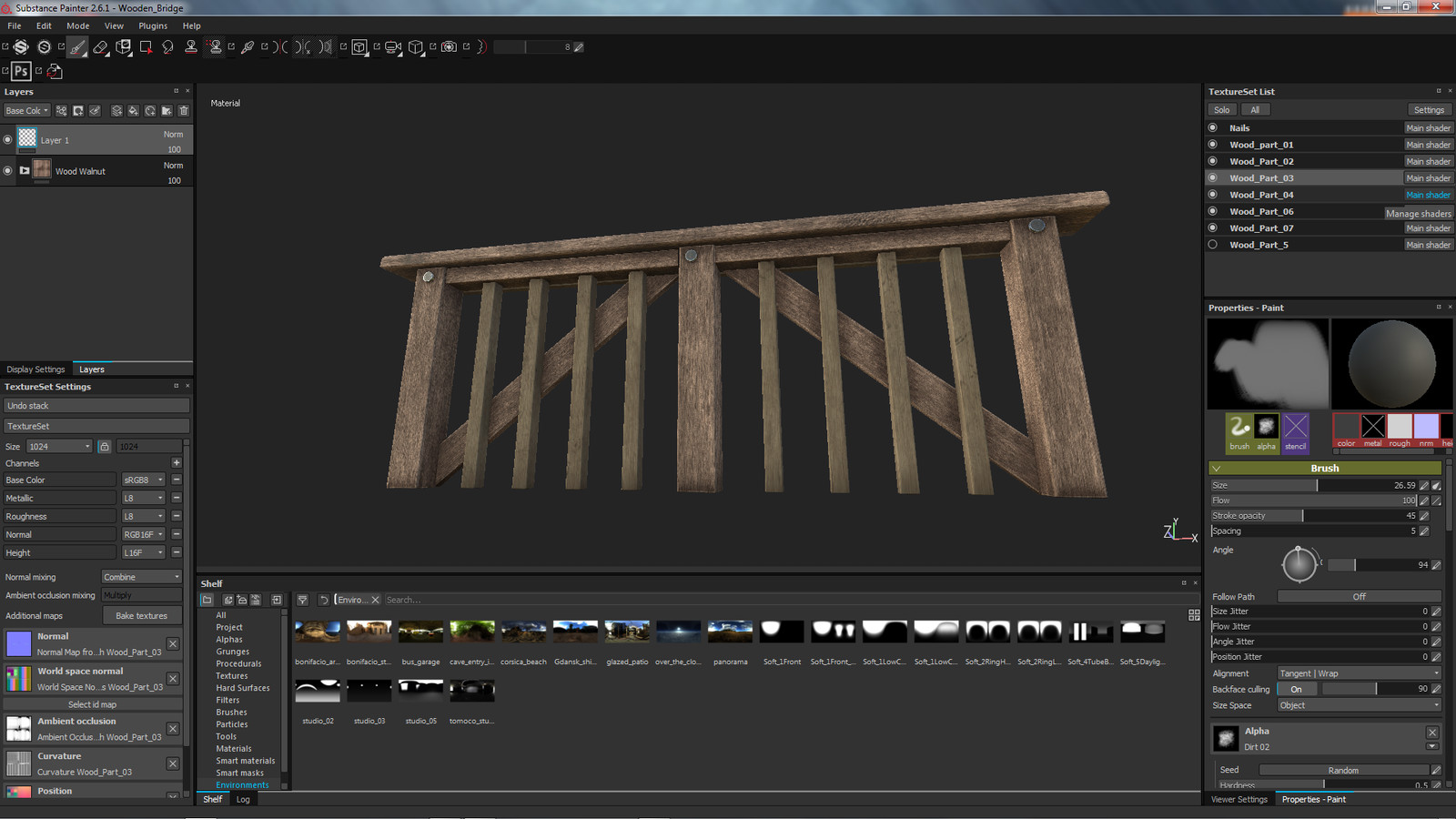Open the Alignment Tangent | Wrap dropdown
This screenshot has width=1456, height=819.
pos(1360,673)
